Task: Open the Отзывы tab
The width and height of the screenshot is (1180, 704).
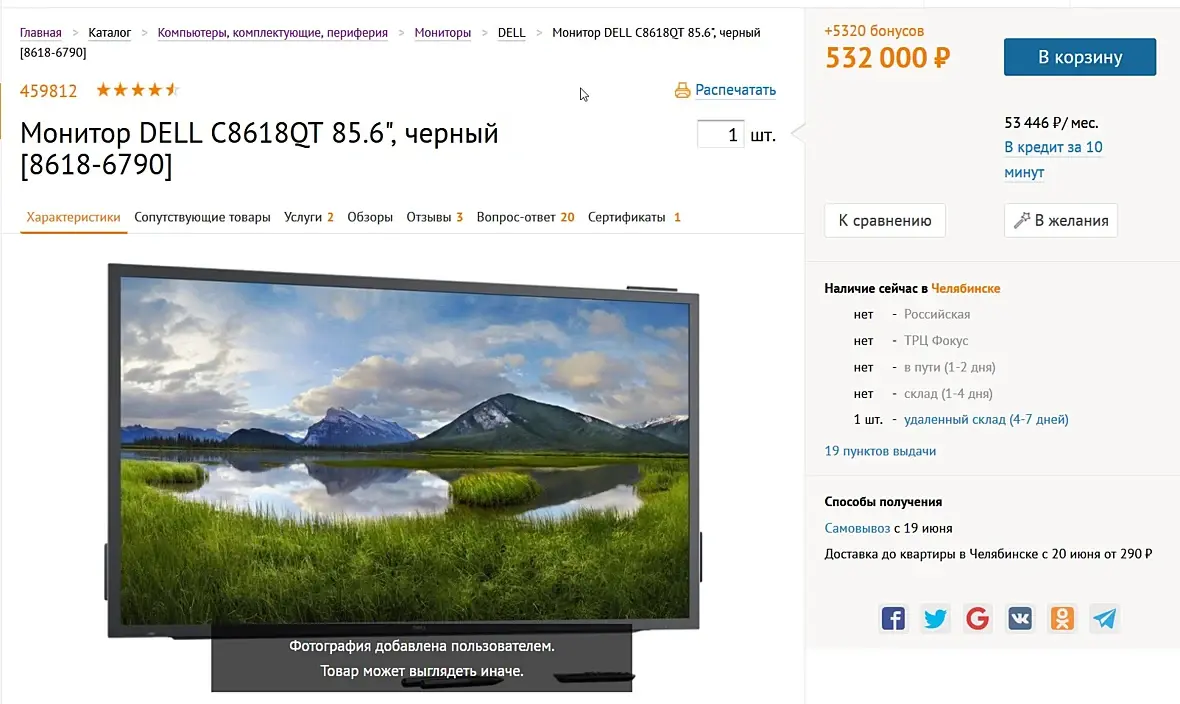Action: (x=434, y=217)
